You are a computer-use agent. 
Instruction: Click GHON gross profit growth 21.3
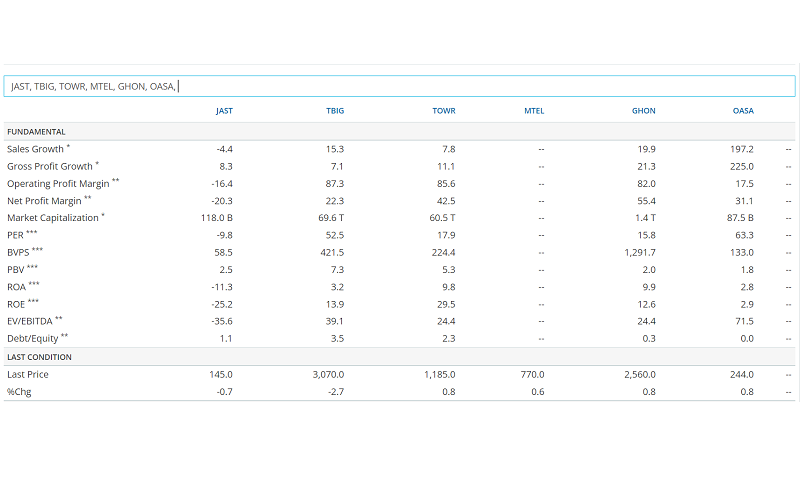pyautogui.click(x=646, y=166)
